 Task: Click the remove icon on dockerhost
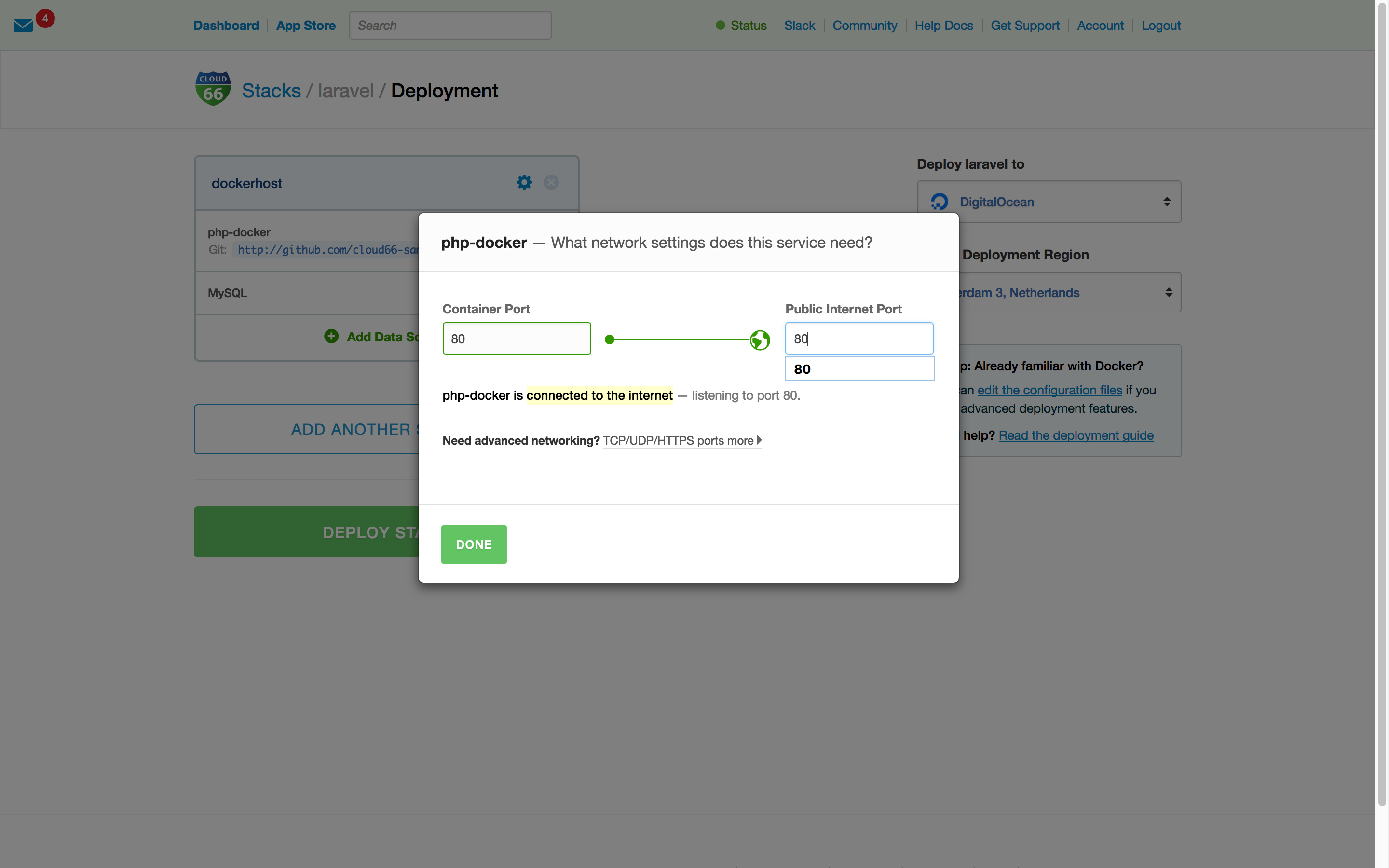point(551,182)
